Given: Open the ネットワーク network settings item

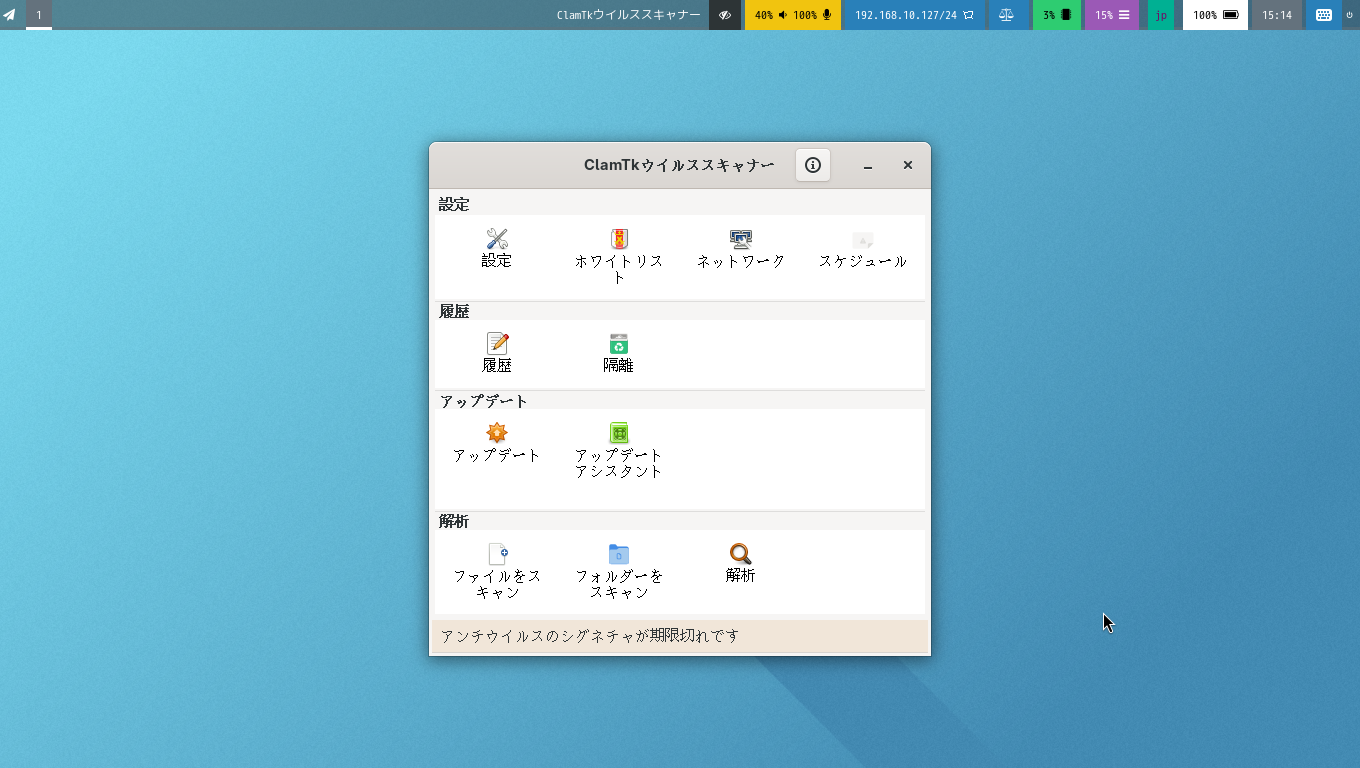Looking at the screenshot, I should click(x=741, y=248).
